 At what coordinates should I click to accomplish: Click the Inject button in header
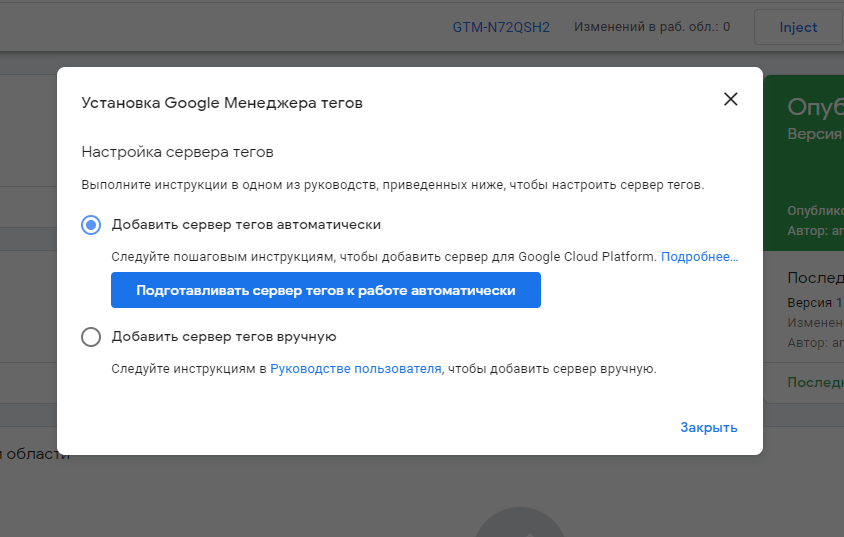(x=798, y=27)
